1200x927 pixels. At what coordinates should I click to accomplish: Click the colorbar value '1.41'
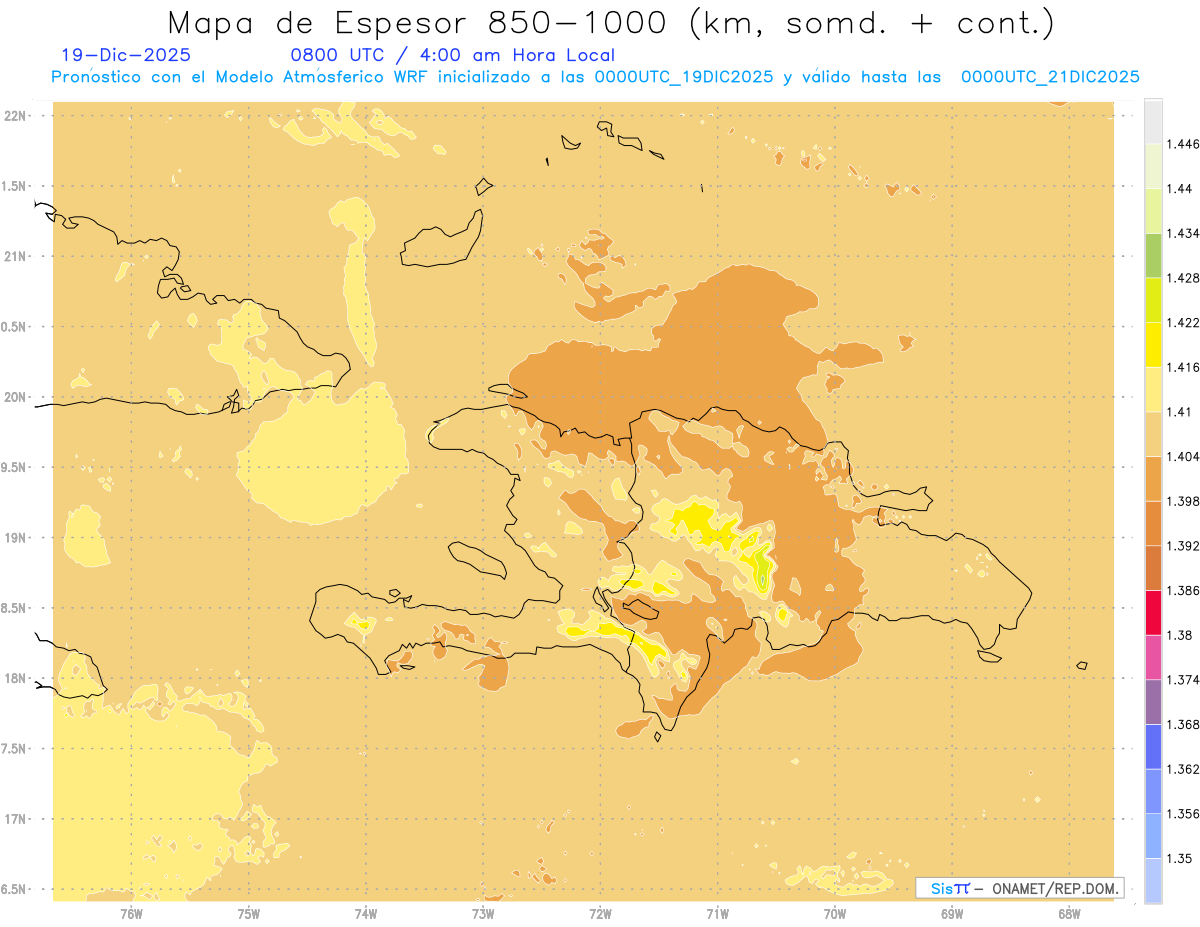coord(1179,412)
